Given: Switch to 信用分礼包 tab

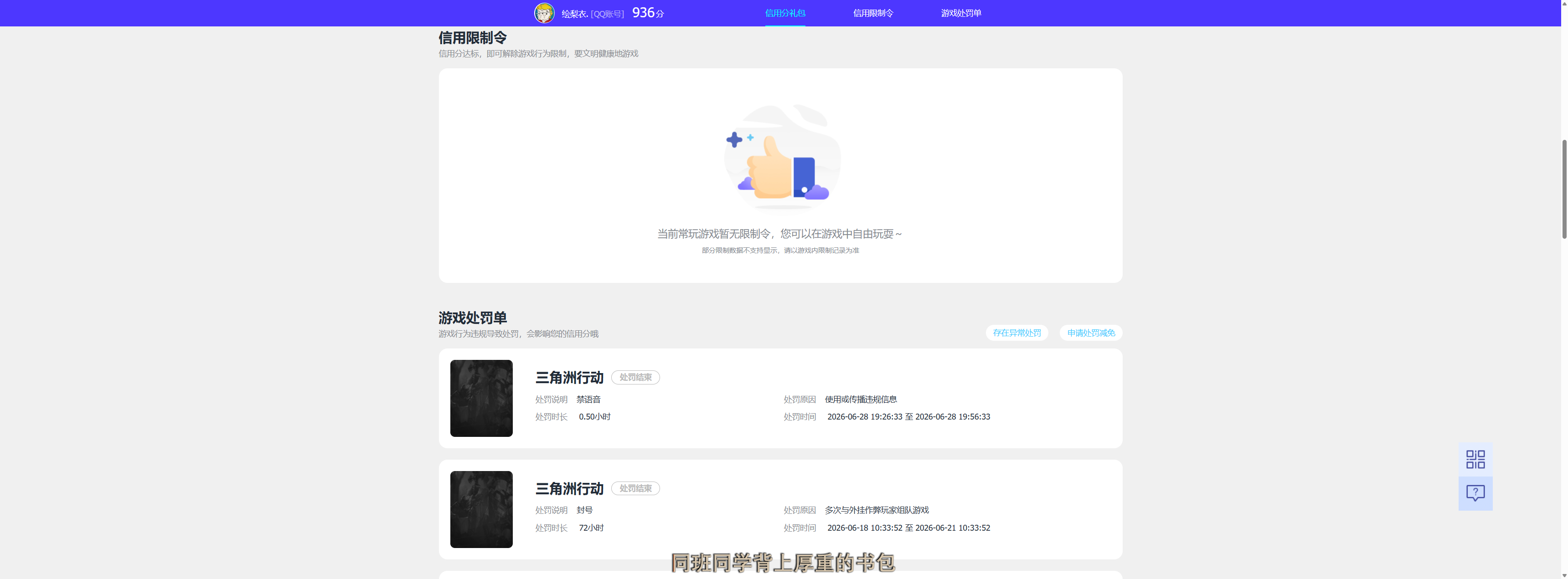Looking at the screenshot, I should [784, 13].
